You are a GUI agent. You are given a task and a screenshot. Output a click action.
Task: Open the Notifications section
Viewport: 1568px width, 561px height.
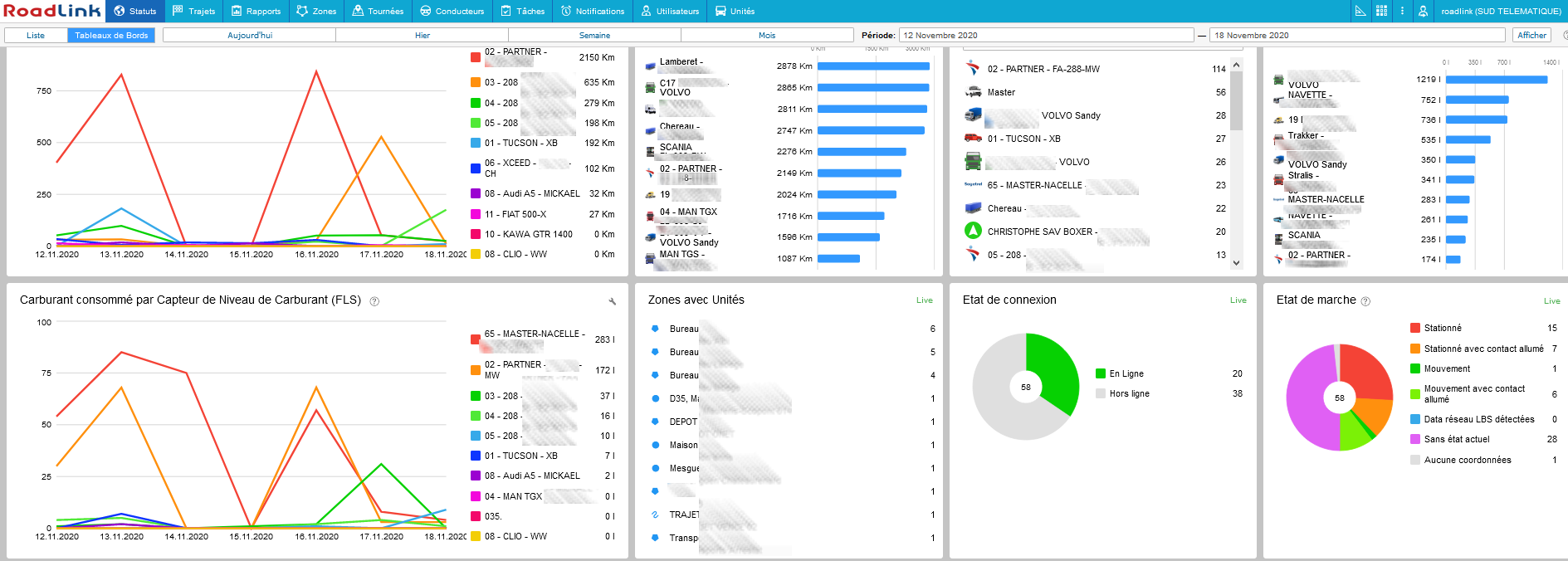pyautogui.click(x=592, y=11)
